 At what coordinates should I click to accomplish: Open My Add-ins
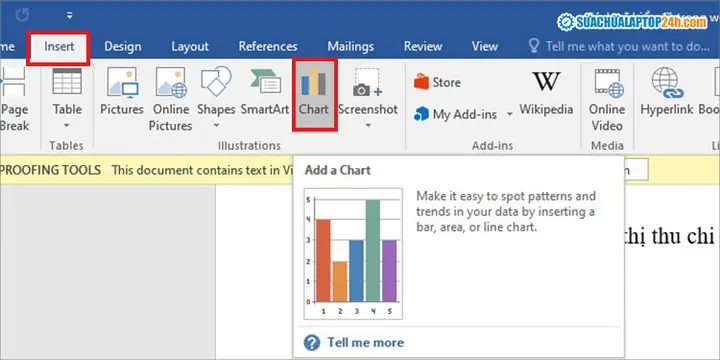coord(455,114)
